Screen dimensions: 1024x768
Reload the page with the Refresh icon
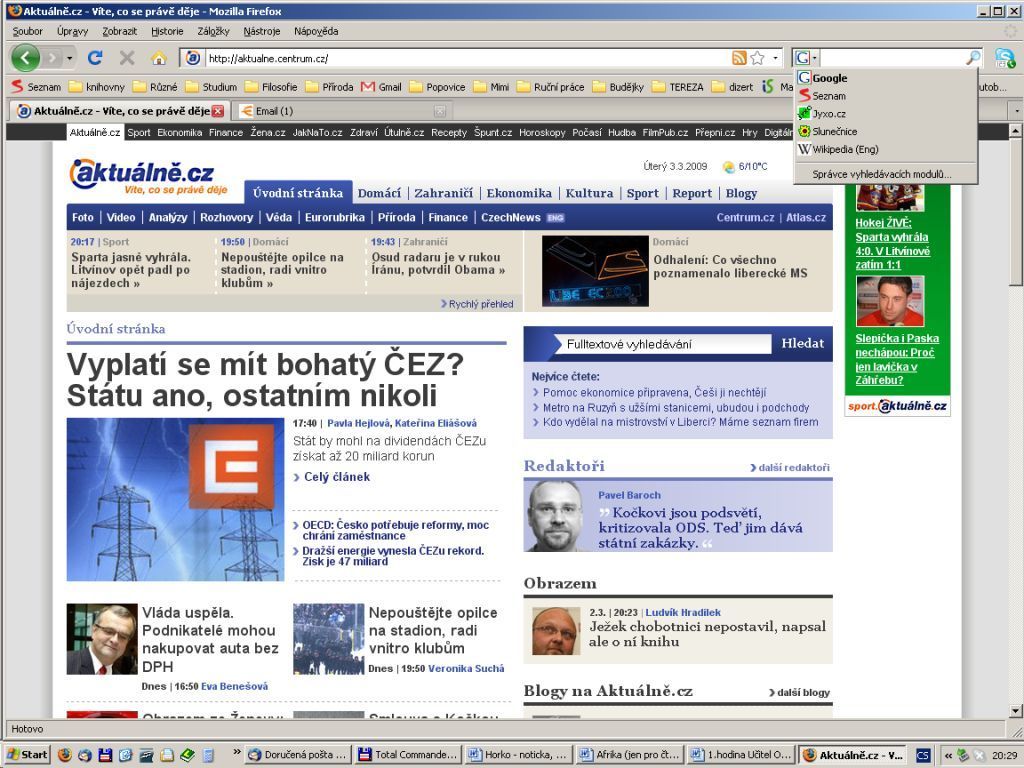point(95,58)
